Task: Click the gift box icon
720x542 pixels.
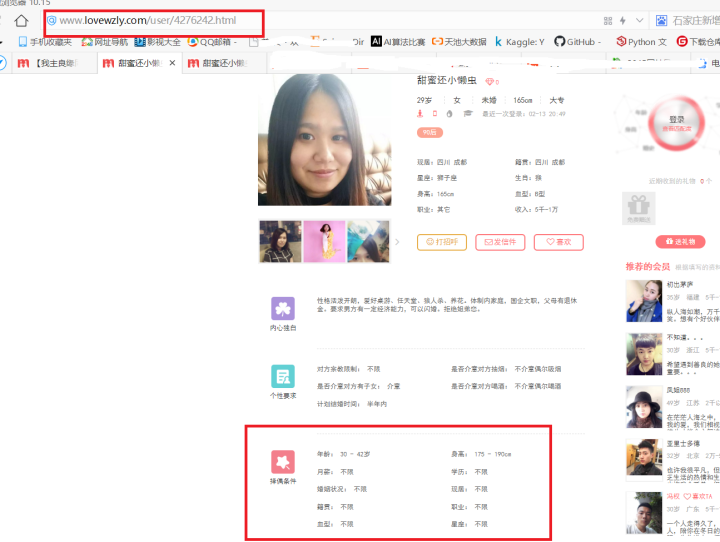Action: coord(638,209)
